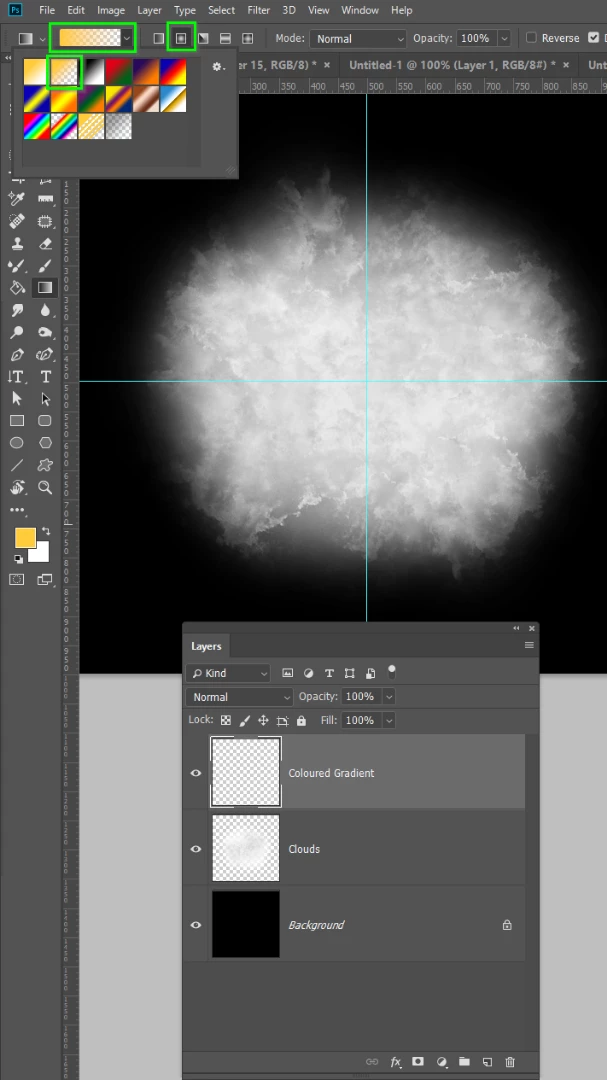Image resolution: width=607 pixels, height=1080 pixels.
Task: Choose the Angle Gradient style
Action: pyautogui.click(x=203, y=39)
